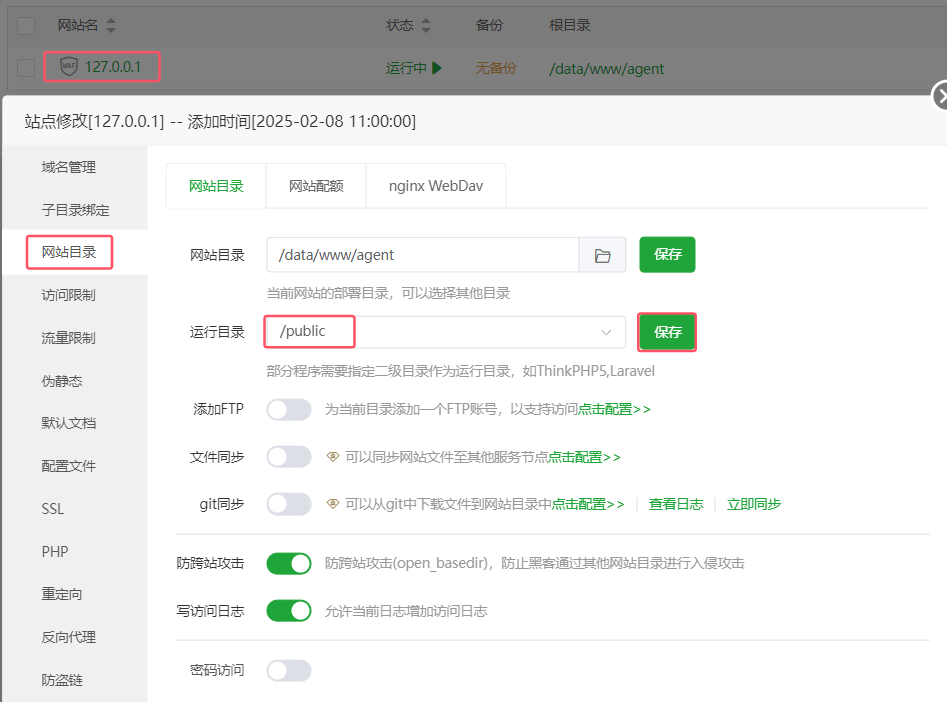The image size is (947, 702).
Task: Click the diamond icon in git同步 row
Action: click(334, 504)
